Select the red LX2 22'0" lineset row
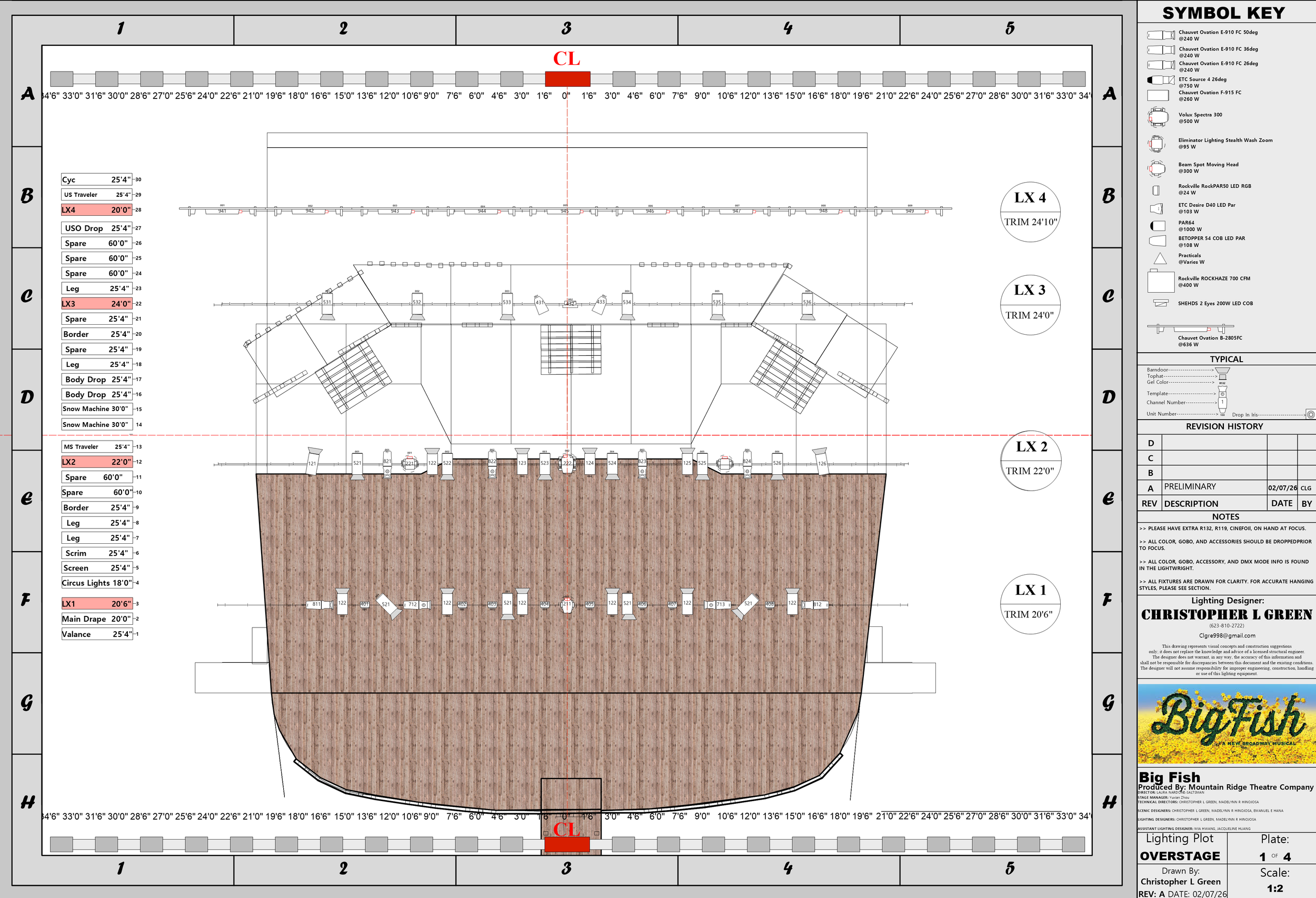 coord(96,462)
